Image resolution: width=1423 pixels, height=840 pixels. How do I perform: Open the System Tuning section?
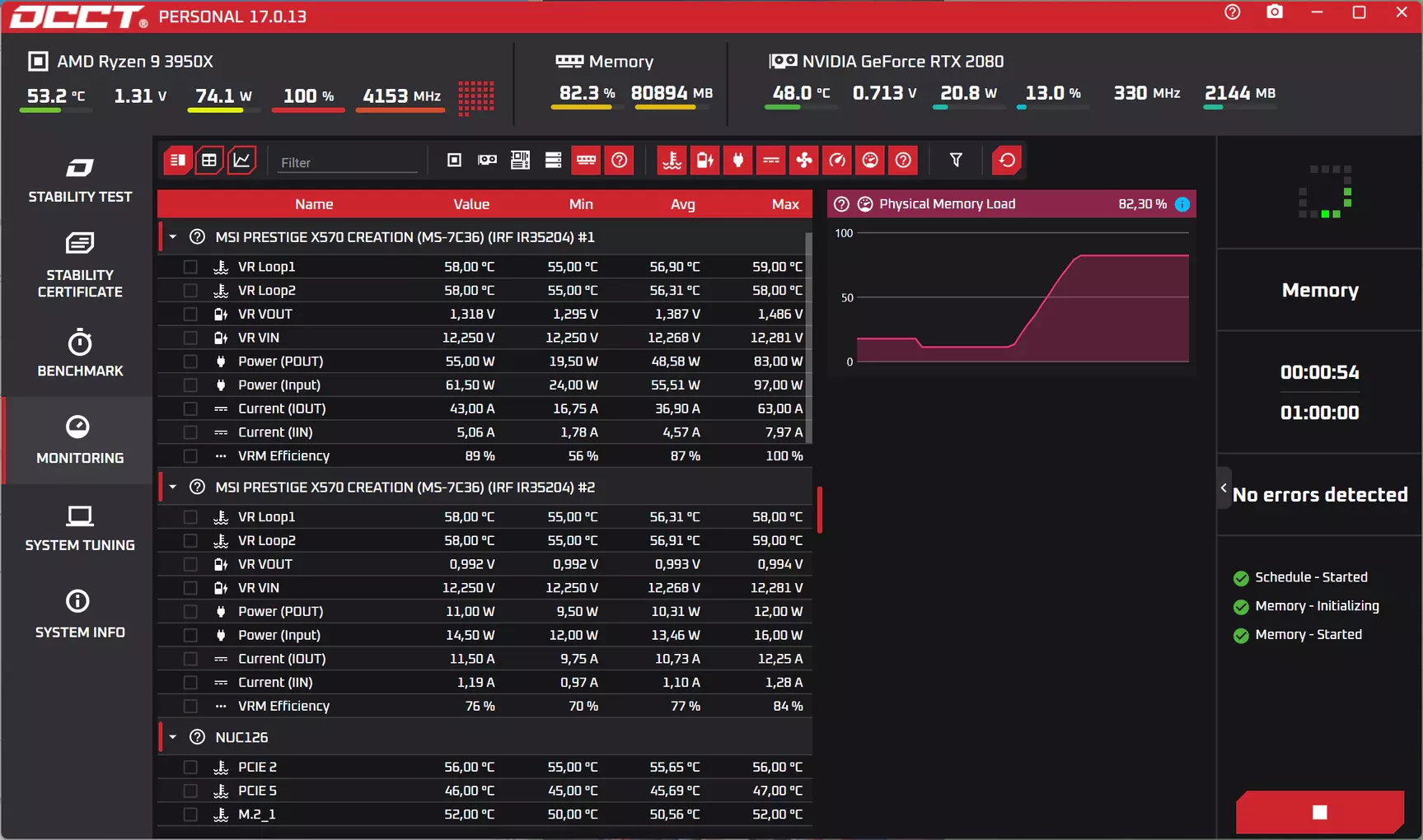click(x=80, y=528)
